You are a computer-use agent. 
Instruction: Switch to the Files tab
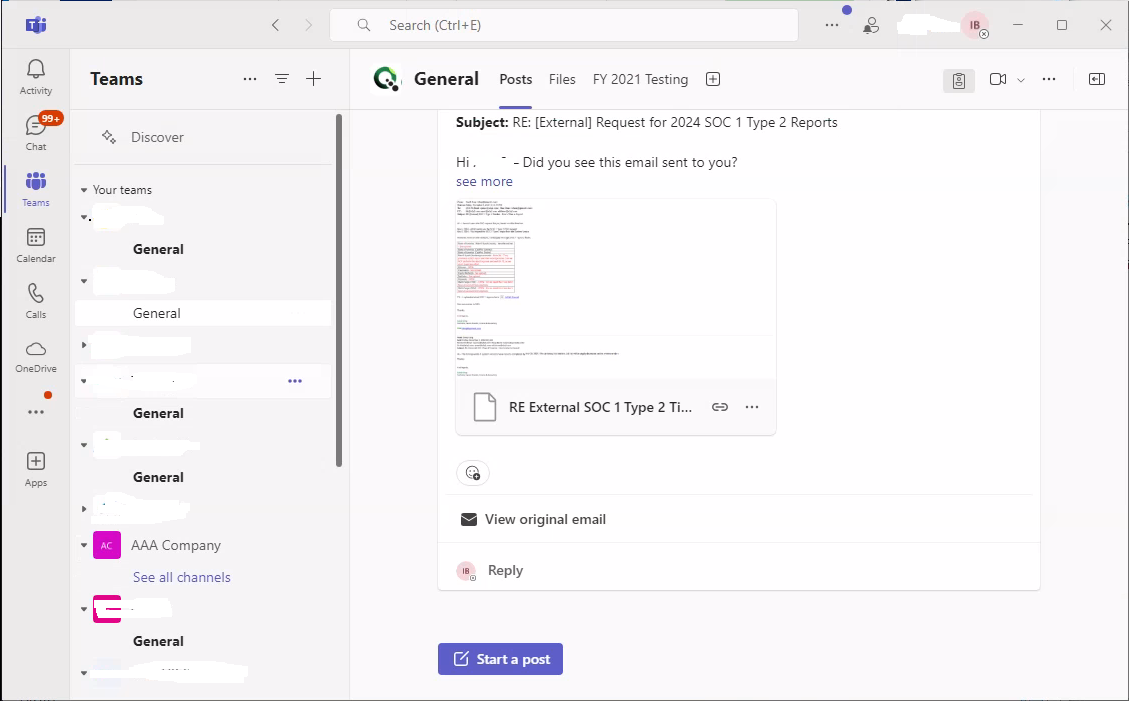[x=562, y=79]
